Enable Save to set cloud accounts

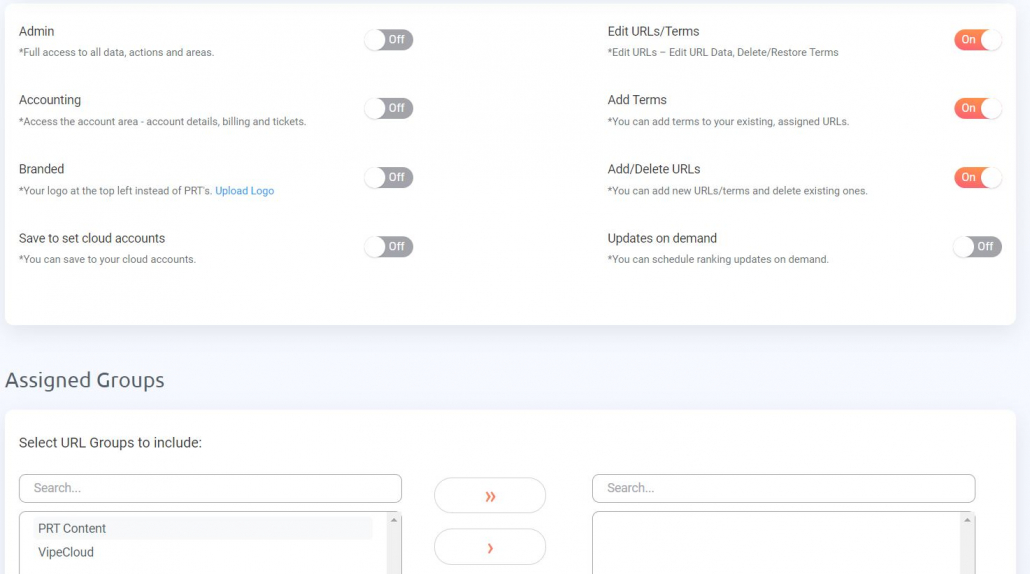[x=388, y=246]
